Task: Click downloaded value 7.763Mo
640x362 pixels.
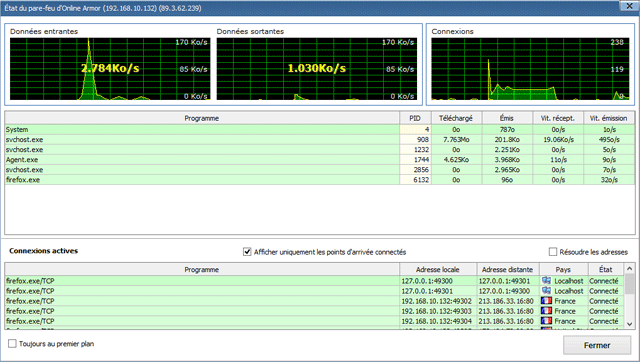Action: [x=456, y=140]
